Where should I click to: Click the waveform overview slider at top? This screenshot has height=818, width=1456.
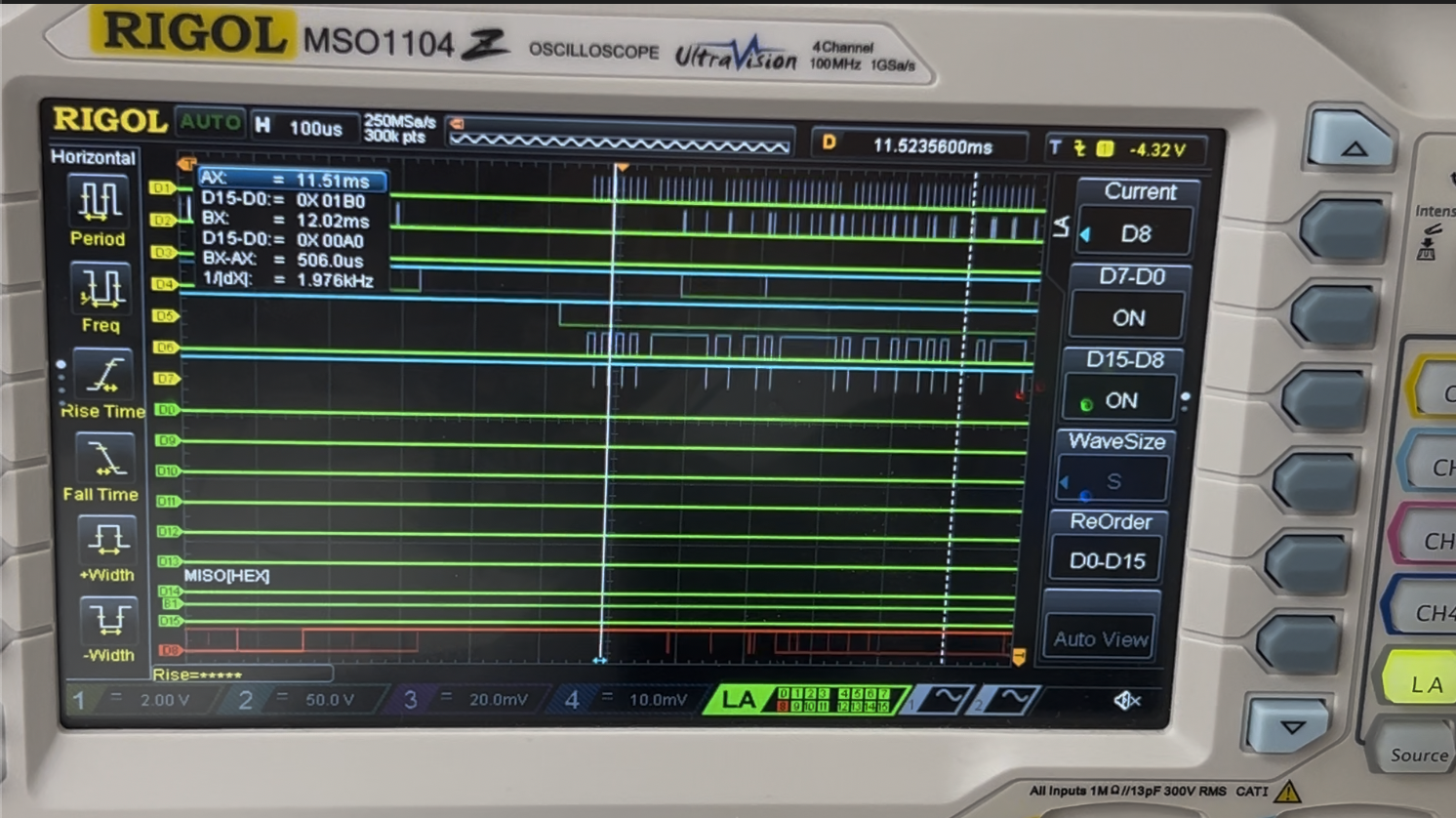621,144
